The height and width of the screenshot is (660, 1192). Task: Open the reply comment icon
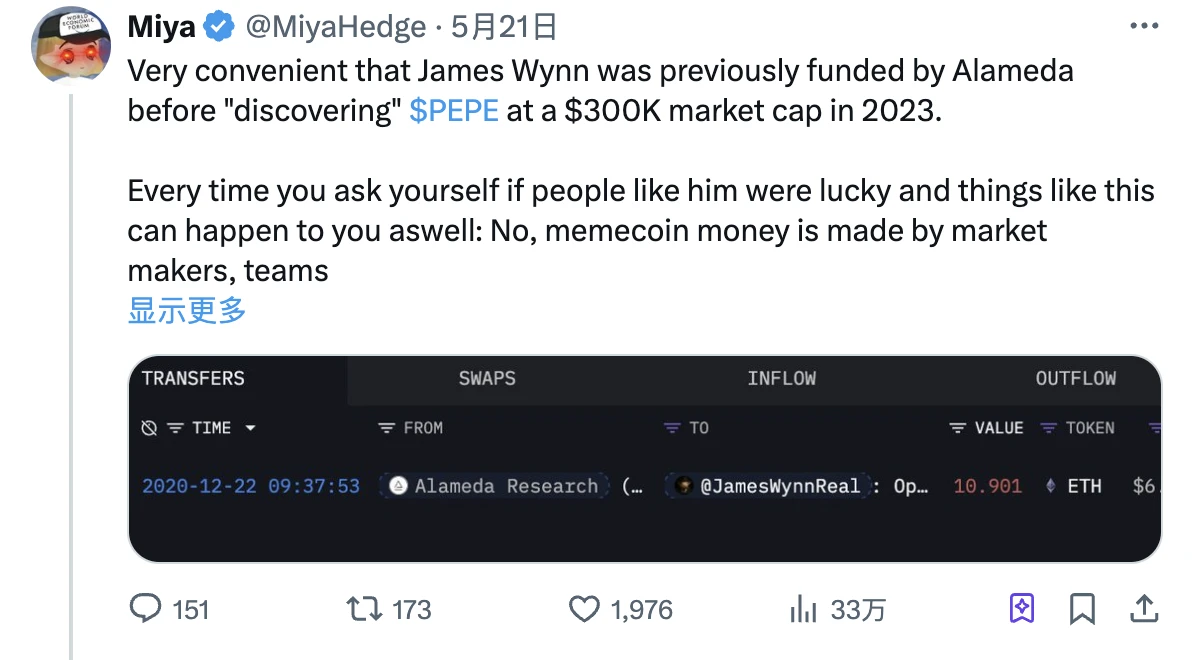tap(147, 609)
